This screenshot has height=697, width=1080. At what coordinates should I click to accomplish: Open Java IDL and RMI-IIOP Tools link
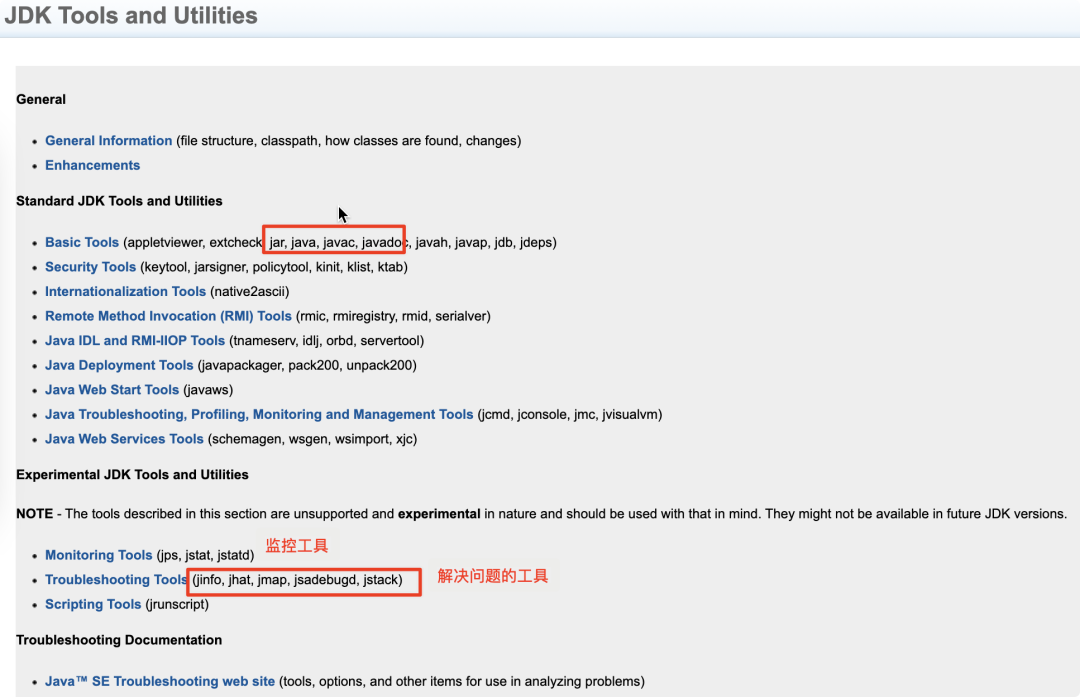click(x=135, y=340)
